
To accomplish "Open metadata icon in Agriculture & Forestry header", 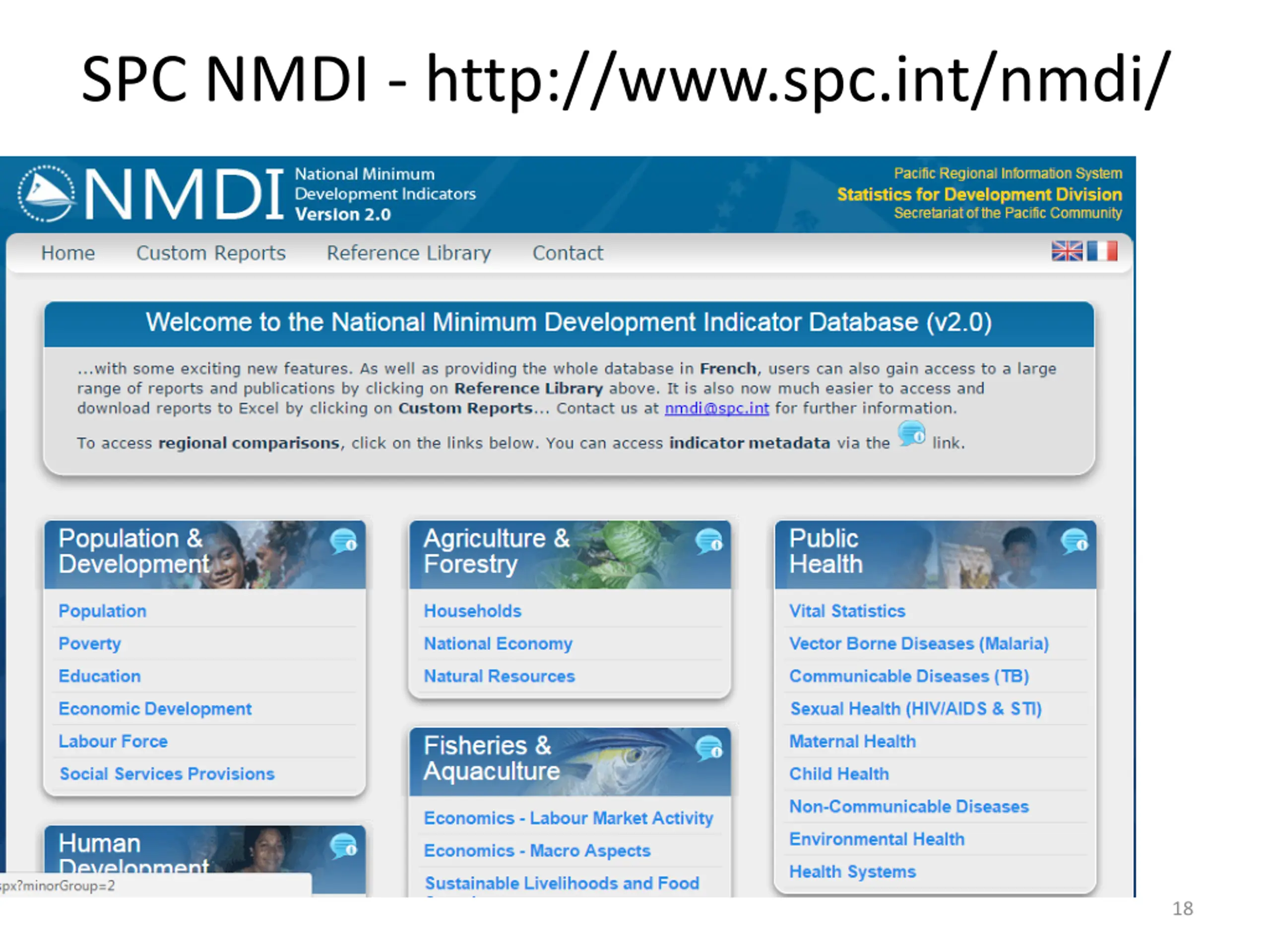I will click(x=709, y=541).
